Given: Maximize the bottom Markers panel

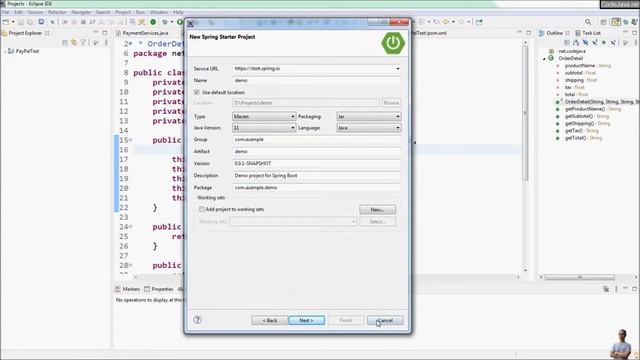Looking at the screenshot, I should [x=634, y=289].
